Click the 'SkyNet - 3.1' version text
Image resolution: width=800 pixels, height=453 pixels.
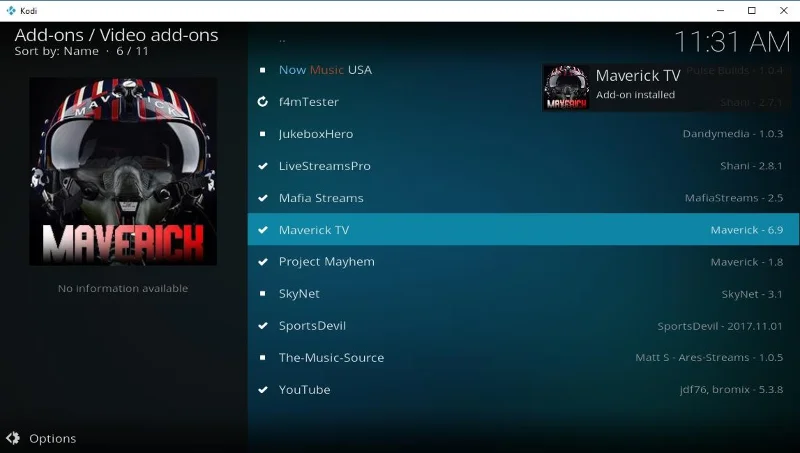(x=752, y=294)
